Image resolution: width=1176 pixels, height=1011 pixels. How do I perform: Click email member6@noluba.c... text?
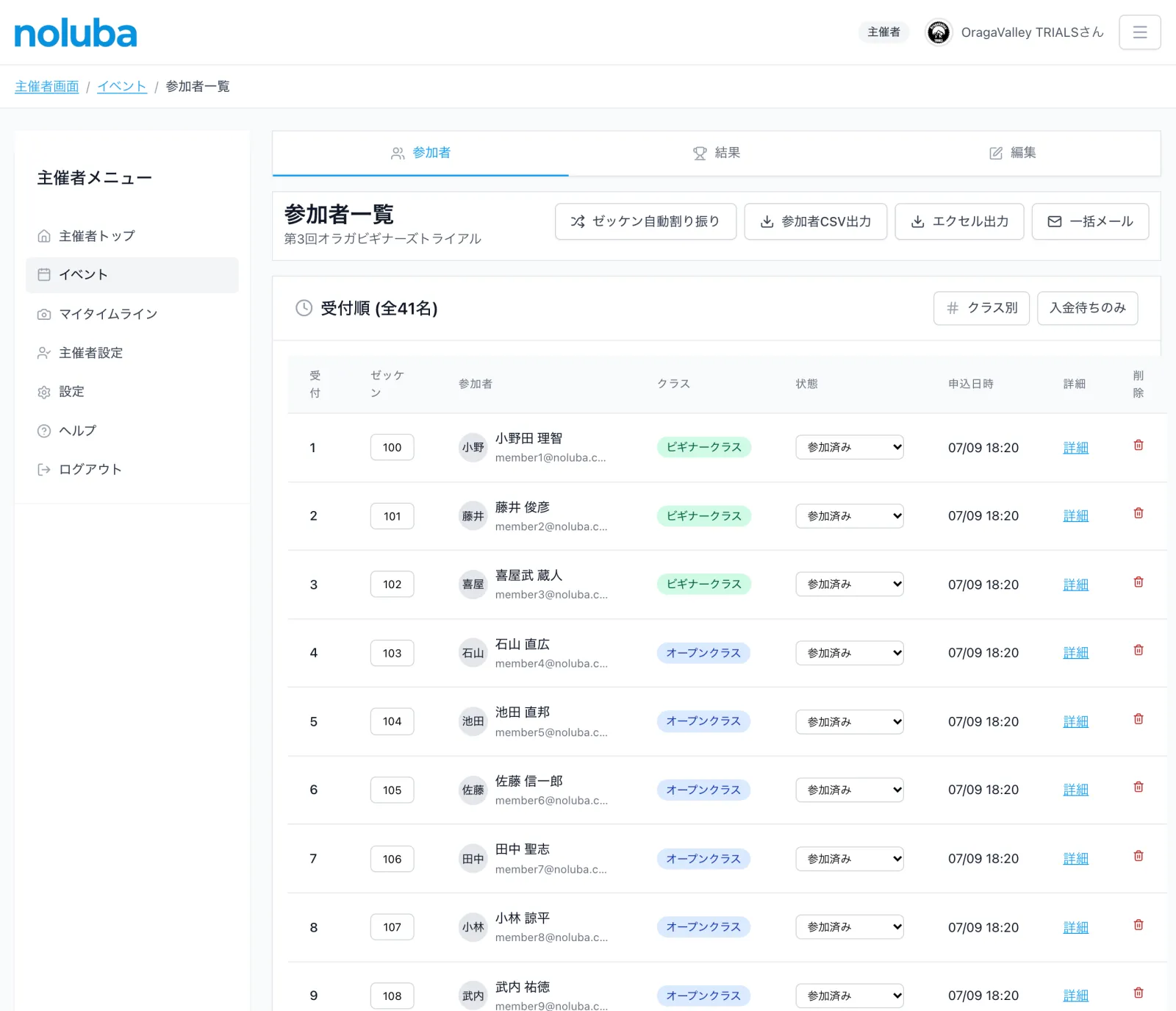551,801
